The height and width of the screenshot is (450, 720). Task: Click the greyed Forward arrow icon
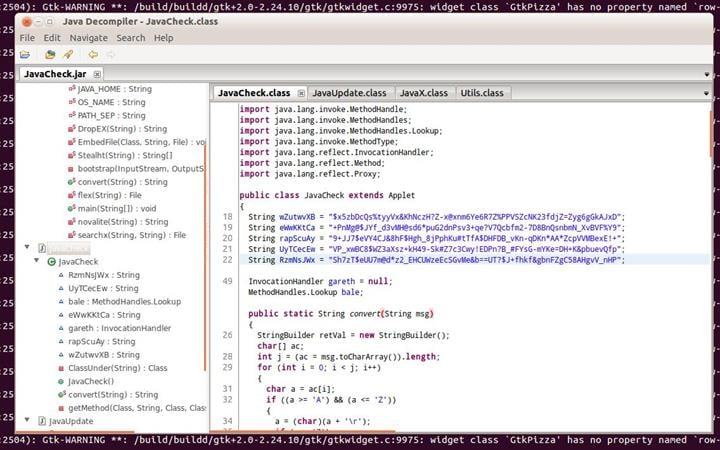(x=113, y=54)
